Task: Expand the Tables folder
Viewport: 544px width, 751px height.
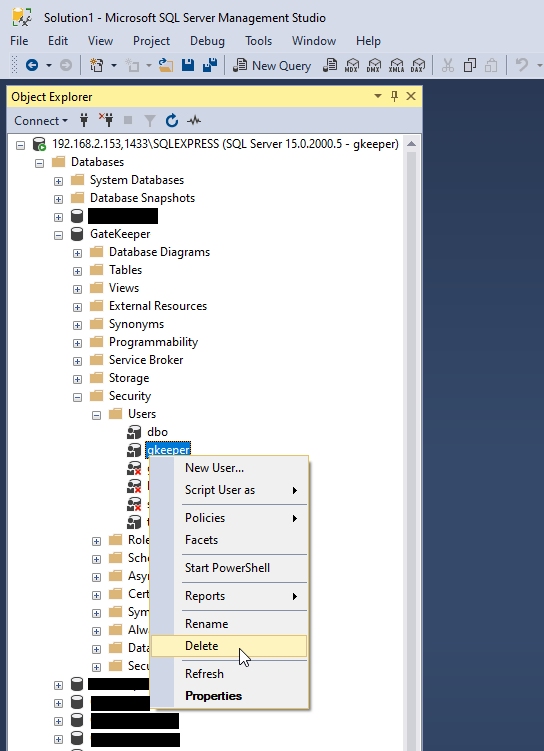Action: click(x=77, y=271)
